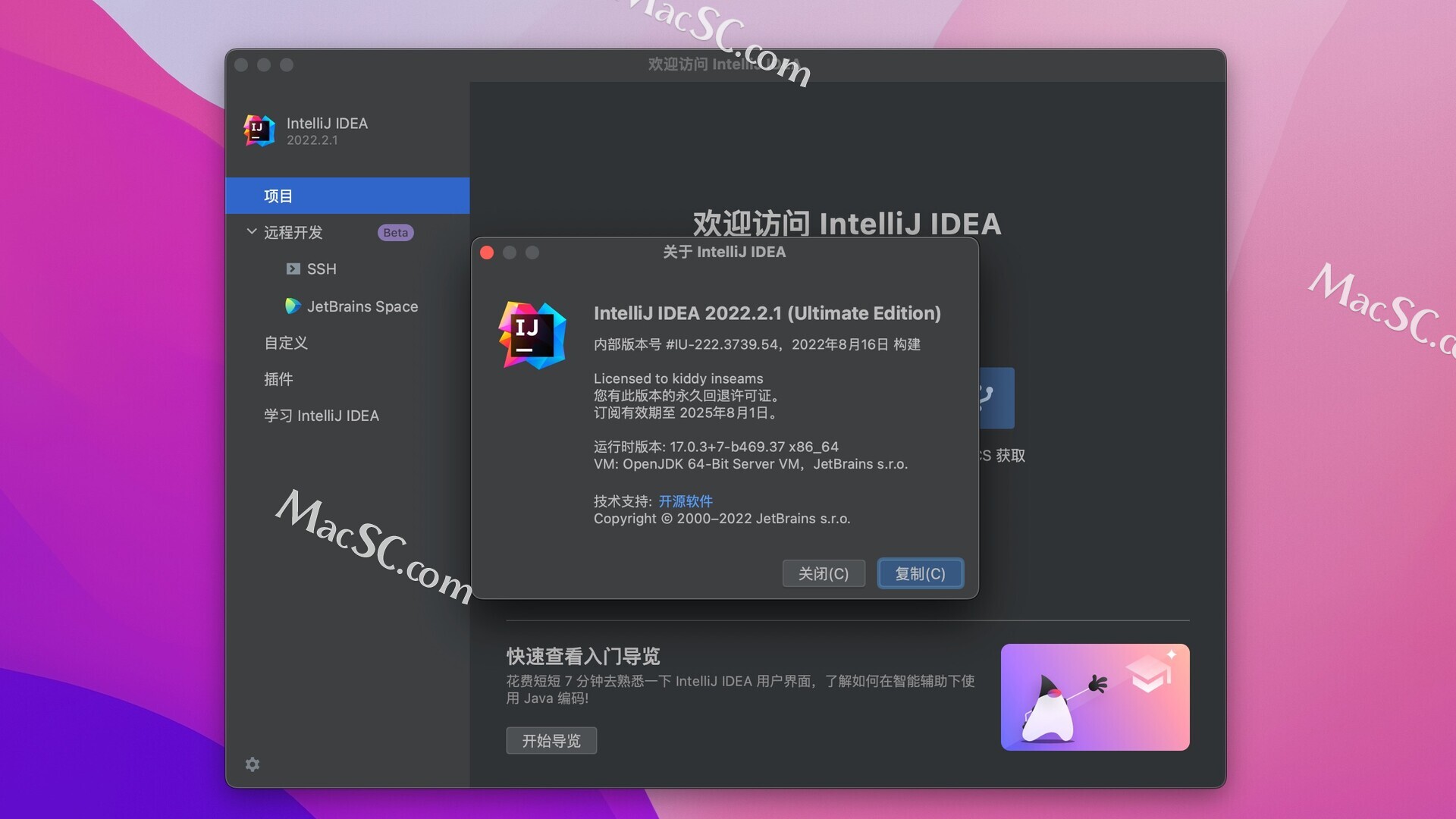The image size is (1456, 819).
Task: Click the 2022.2.1 version label in sidebar
Action: click(312, 140)
